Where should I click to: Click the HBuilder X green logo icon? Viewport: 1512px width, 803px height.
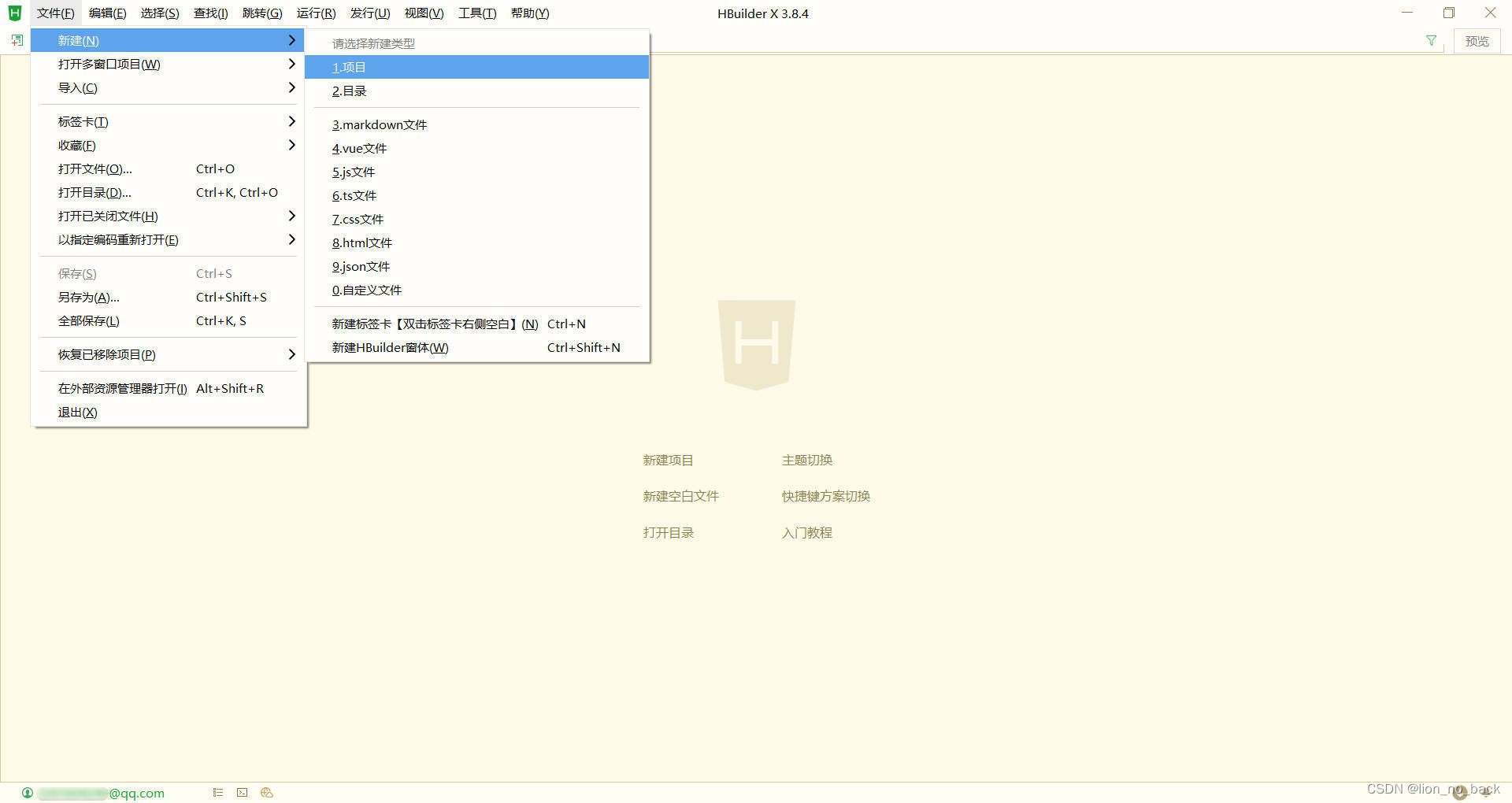click(x=14, y=13)
